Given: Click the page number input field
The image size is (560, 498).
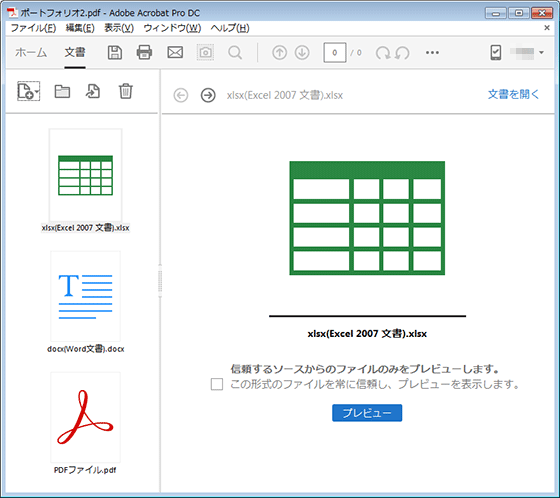Looking at the screenshot, I should [x=335, y=53].
